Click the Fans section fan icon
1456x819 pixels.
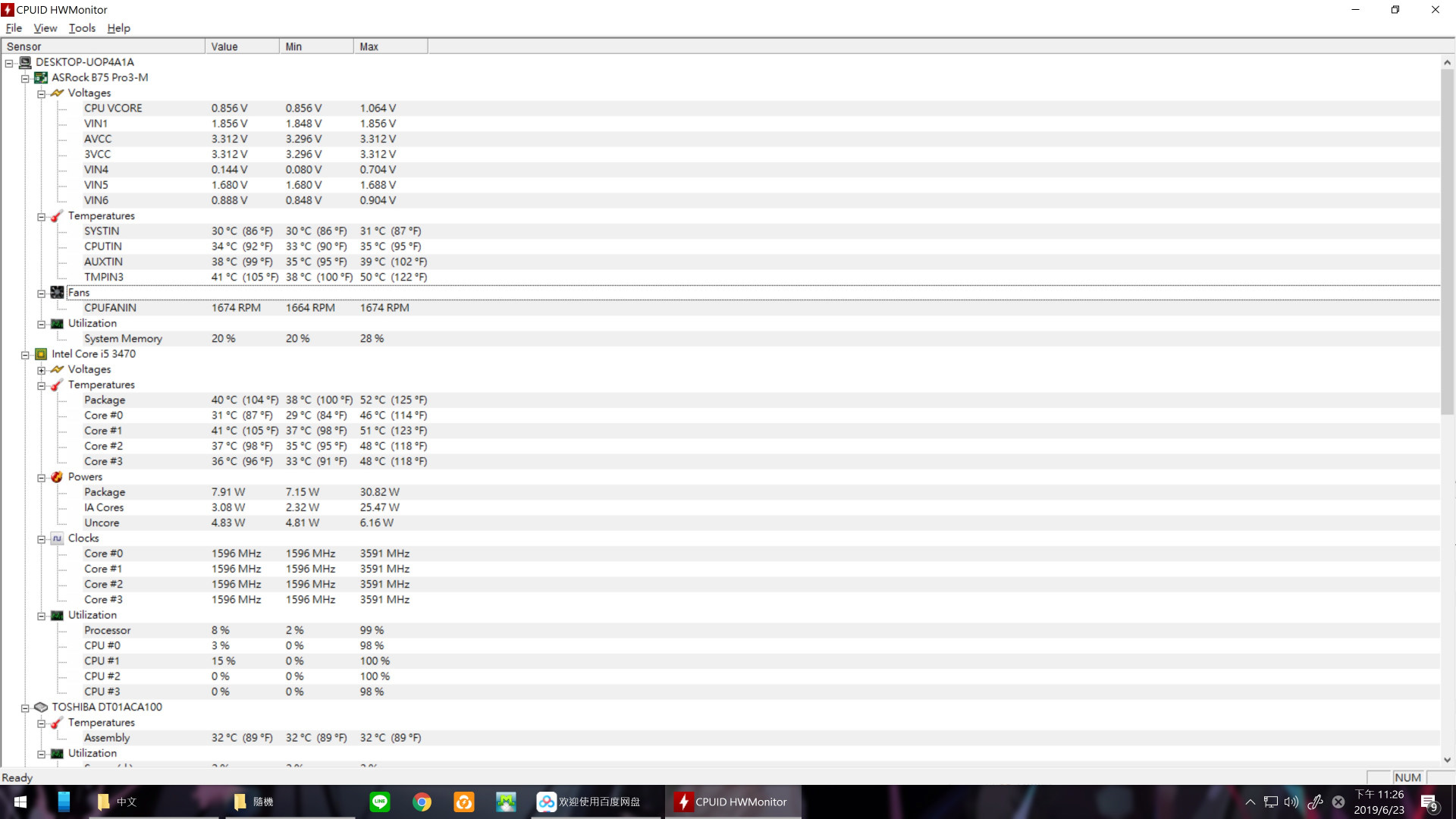click(57, 293)
